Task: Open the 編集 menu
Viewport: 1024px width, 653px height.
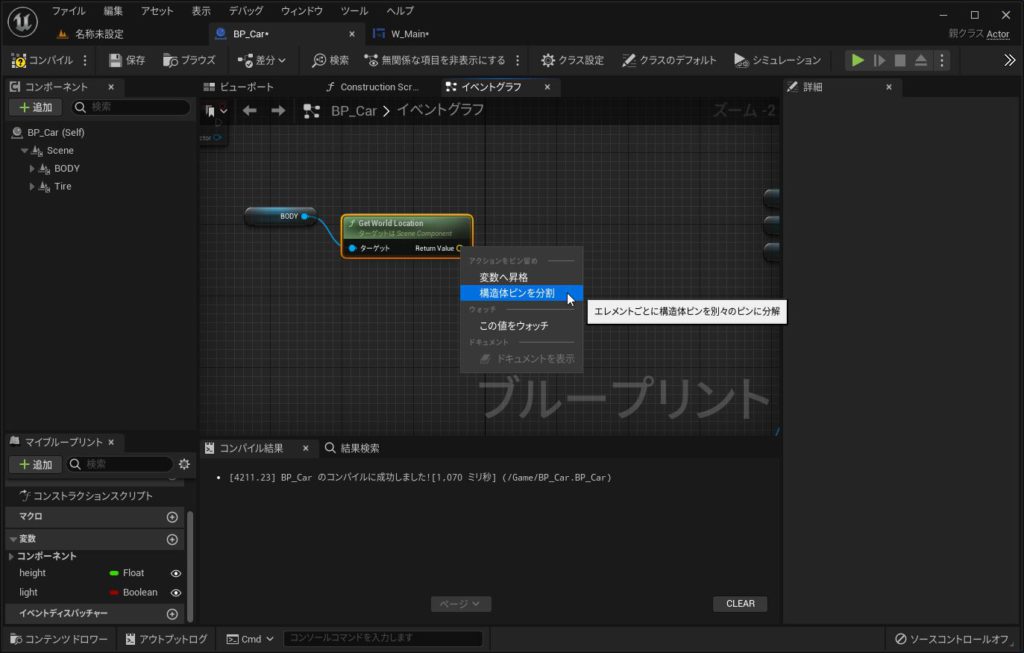Action: 113,11
